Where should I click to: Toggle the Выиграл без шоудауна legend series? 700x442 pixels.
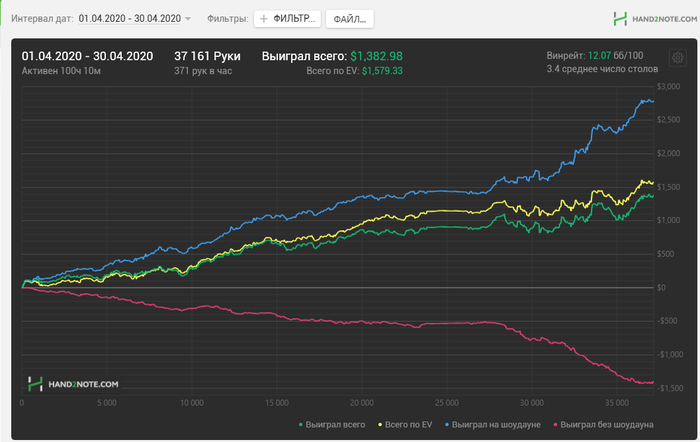point(603,425)
